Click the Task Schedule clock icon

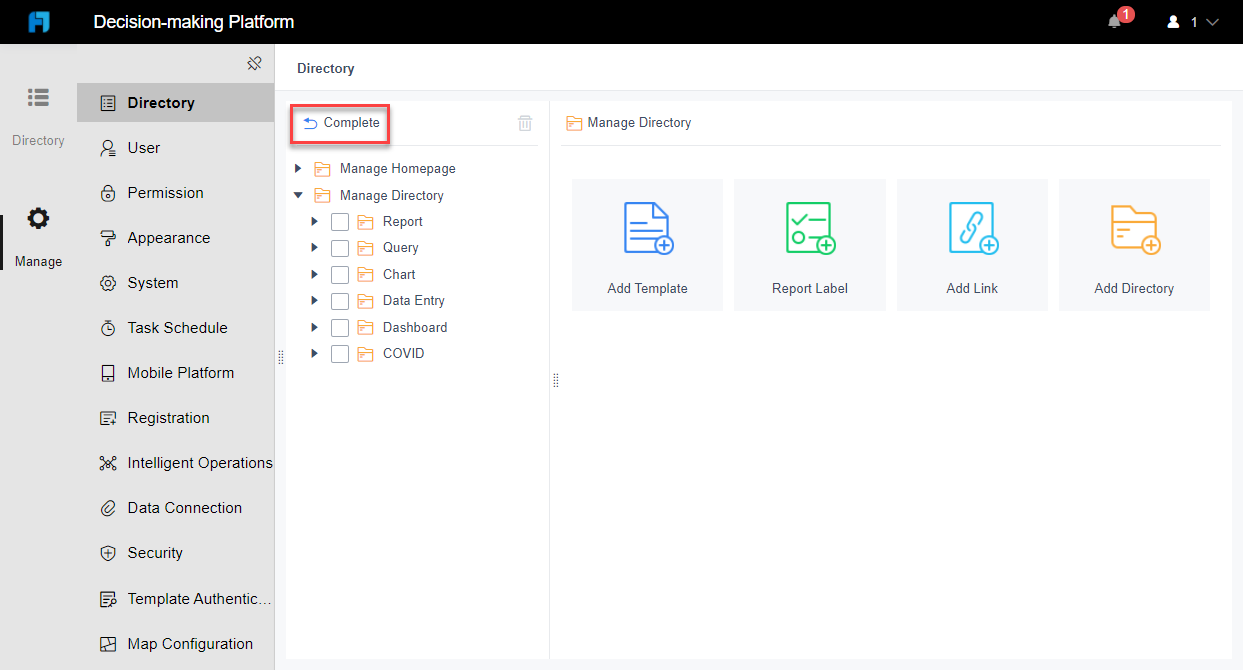pos(108,328)
